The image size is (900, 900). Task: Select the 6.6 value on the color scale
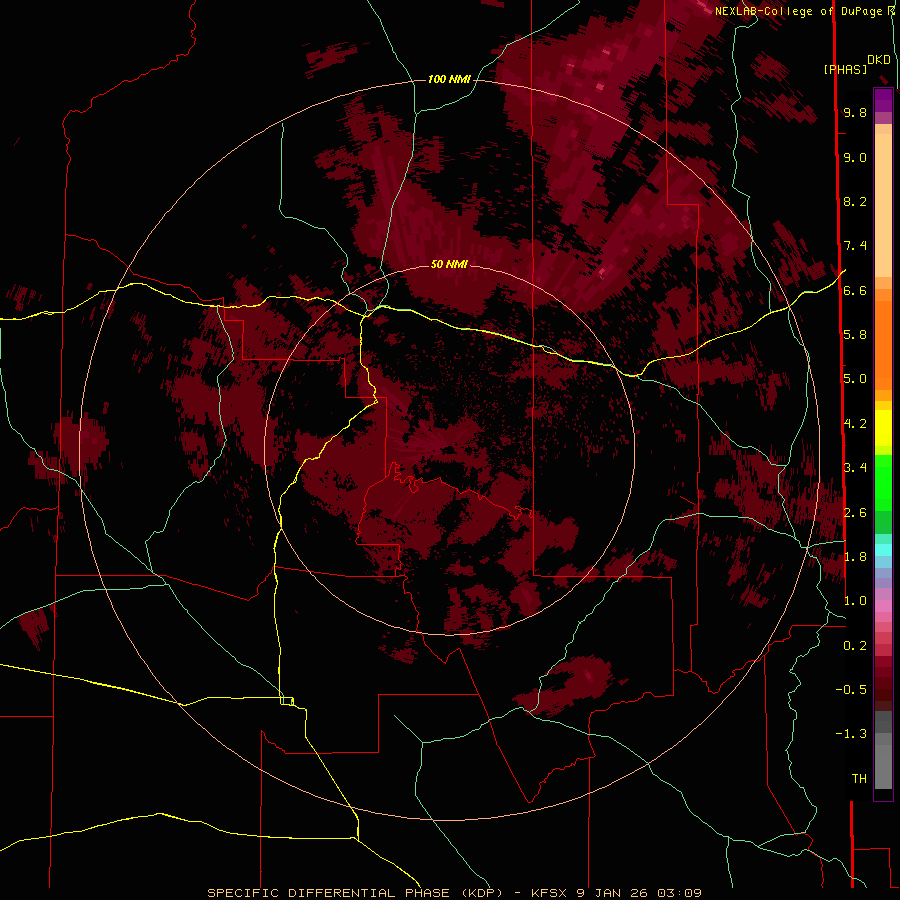click(x=855, y=291)
